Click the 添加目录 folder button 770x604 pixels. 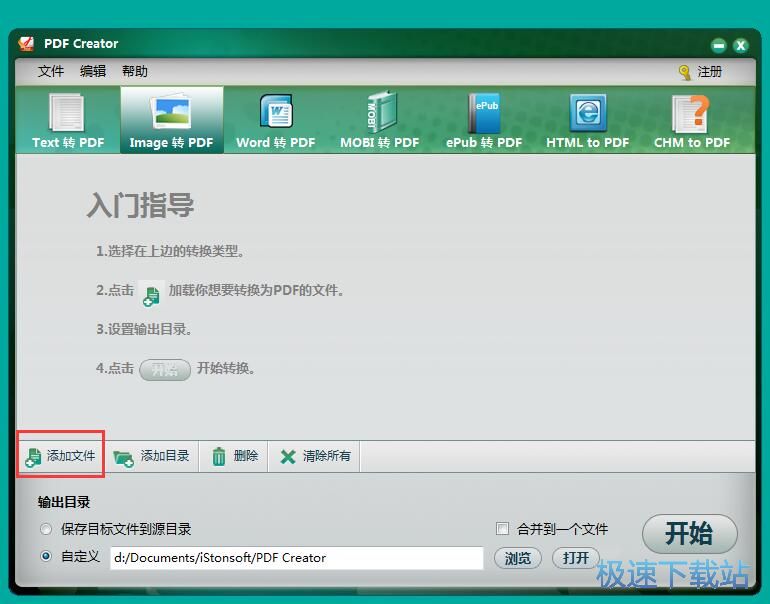click(151, 456)
